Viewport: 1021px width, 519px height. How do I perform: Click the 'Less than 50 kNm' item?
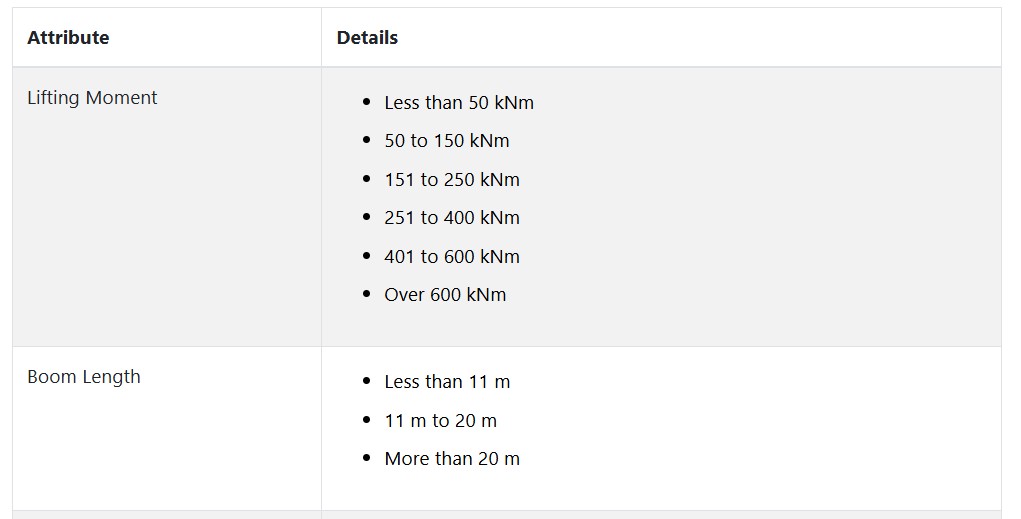pyautogui.click(x=459, y=103)
